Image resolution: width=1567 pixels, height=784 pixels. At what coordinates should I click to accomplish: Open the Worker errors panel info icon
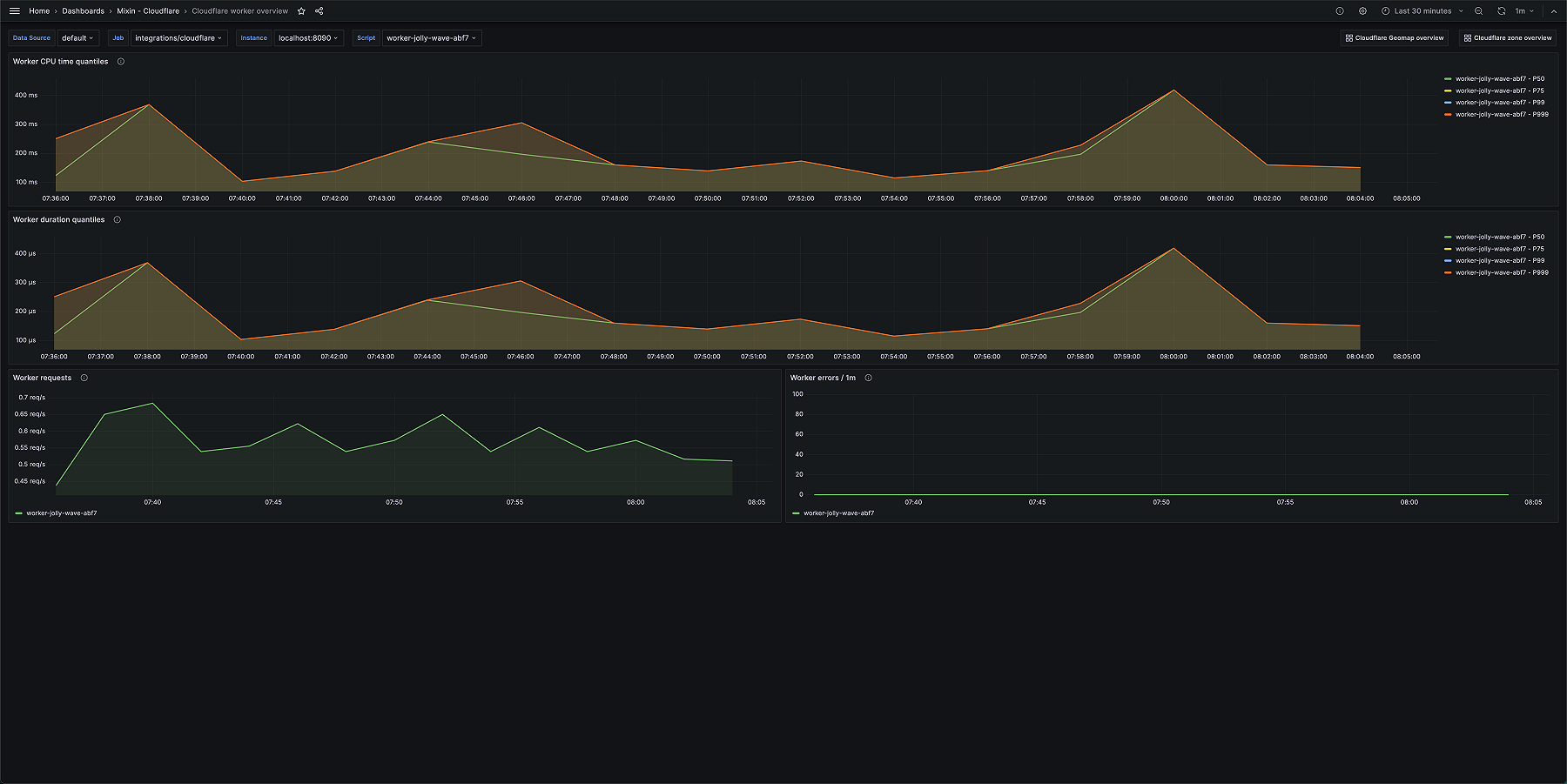coord(867,378)
